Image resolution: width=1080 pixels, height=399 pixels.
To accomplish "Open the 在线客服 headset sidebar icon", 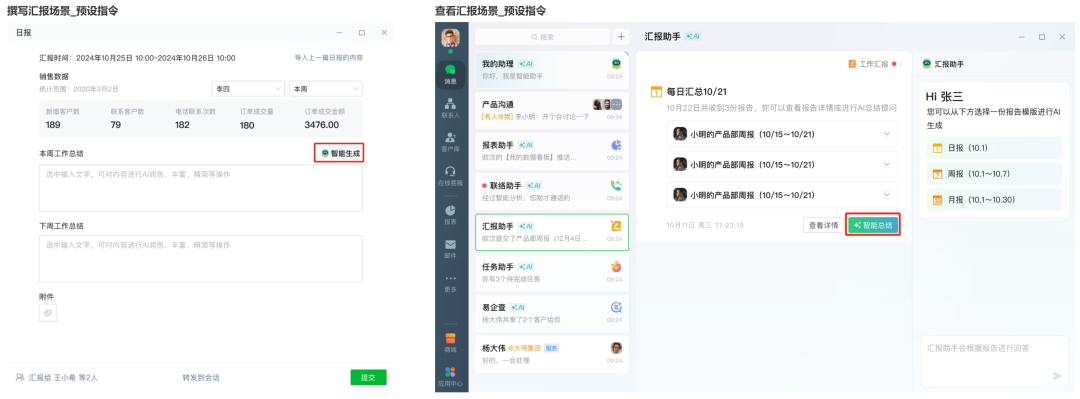I will (450, 175).
